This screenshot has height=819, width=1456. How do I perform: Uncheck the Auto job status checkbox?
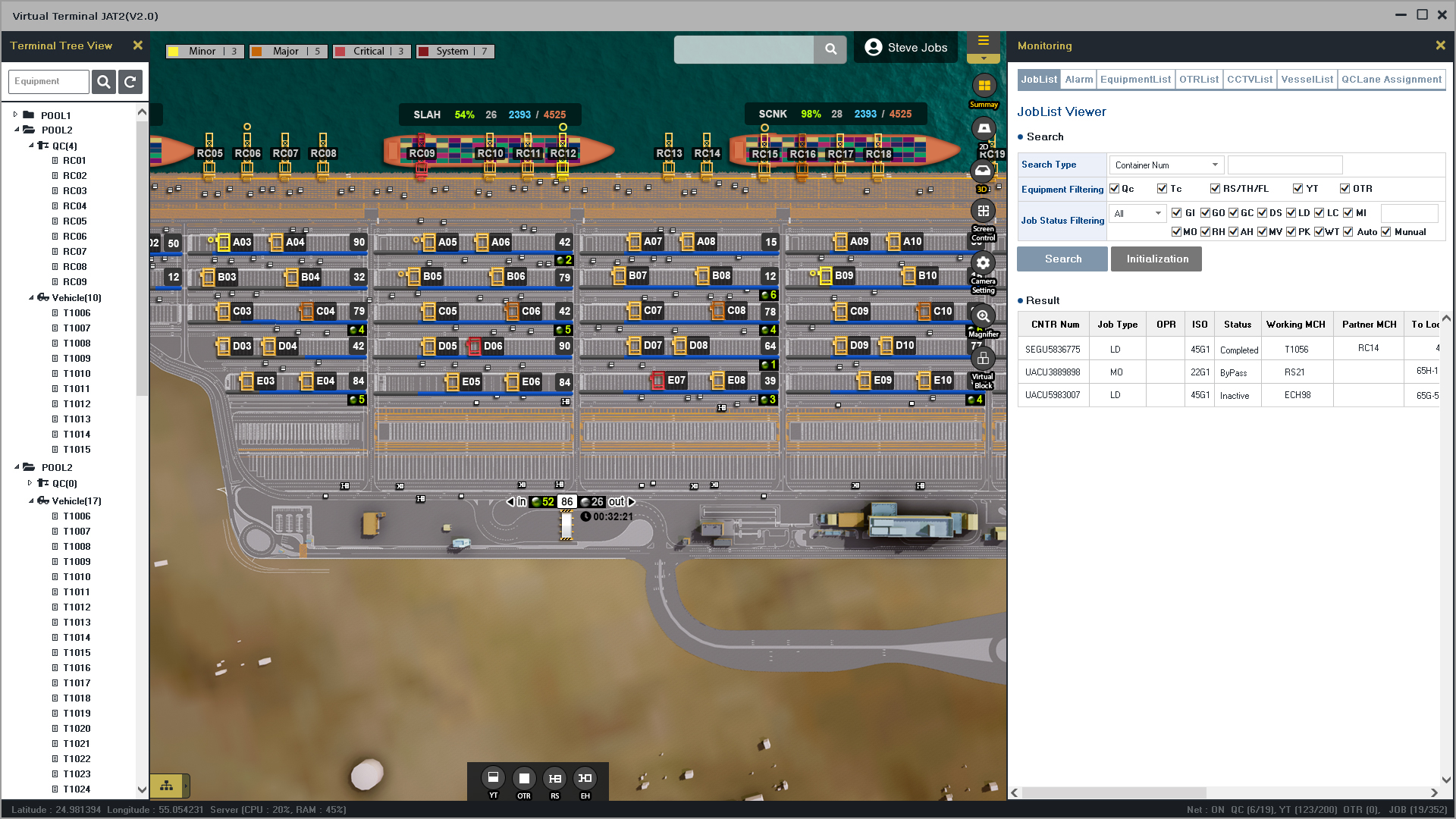(x=1348, y=232)
